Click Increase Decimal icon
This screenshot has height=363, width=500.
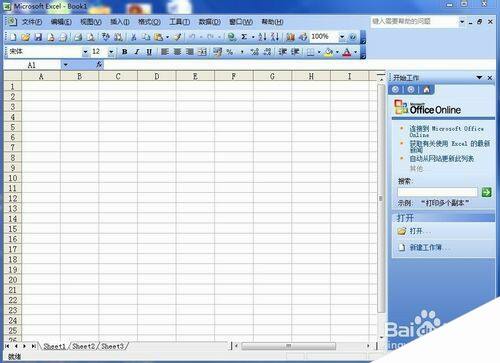pyautogui.click(x=255, y=52)
